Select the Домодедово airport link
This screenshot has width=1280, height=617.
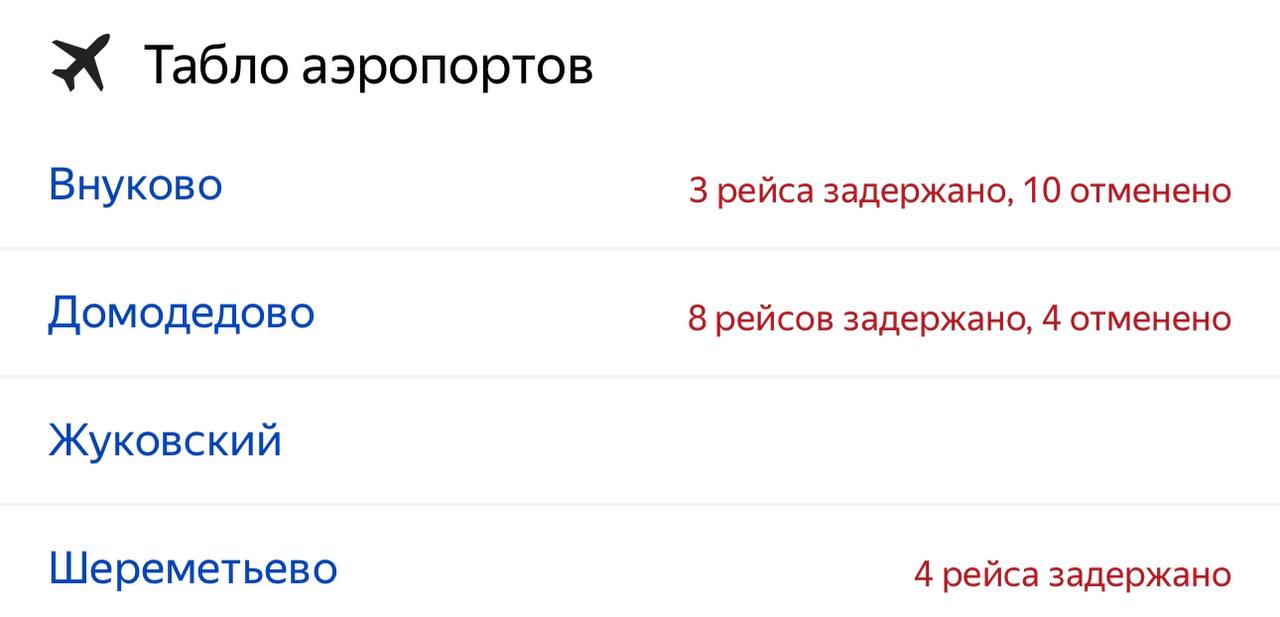pyautogui.click(x=181, y=313)
